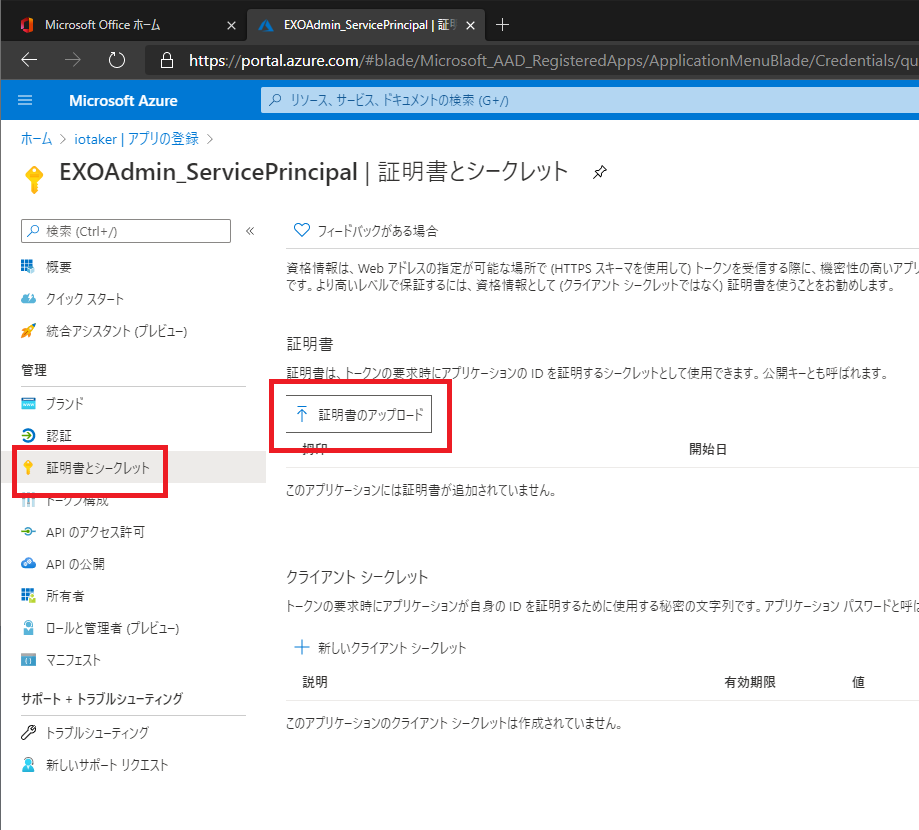This screenshot has width=919, height=830.
Task: Click the browser back arrow
Action: click(29, 61)
